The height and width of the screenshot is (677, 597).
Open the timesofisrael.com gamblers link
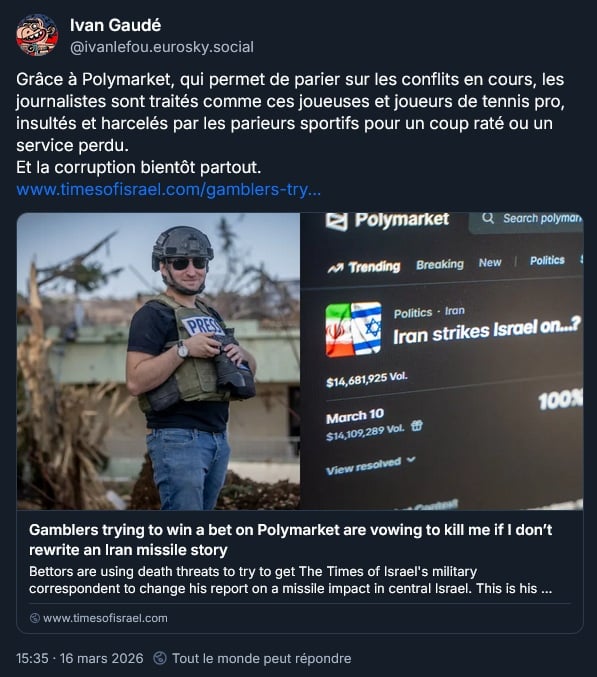168,190
